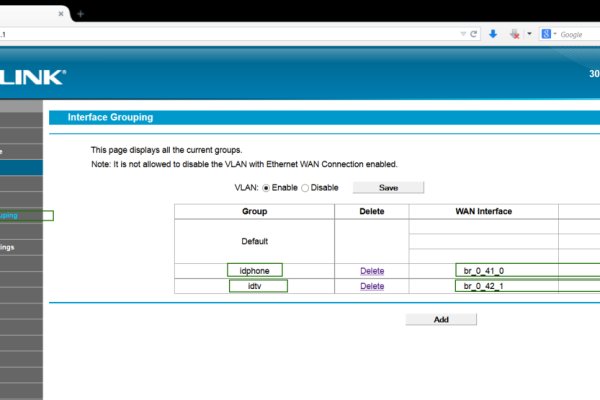This screenshot has height=400, width=600.
Task: Delete the idphone group
Action: (x=372, y=270)
